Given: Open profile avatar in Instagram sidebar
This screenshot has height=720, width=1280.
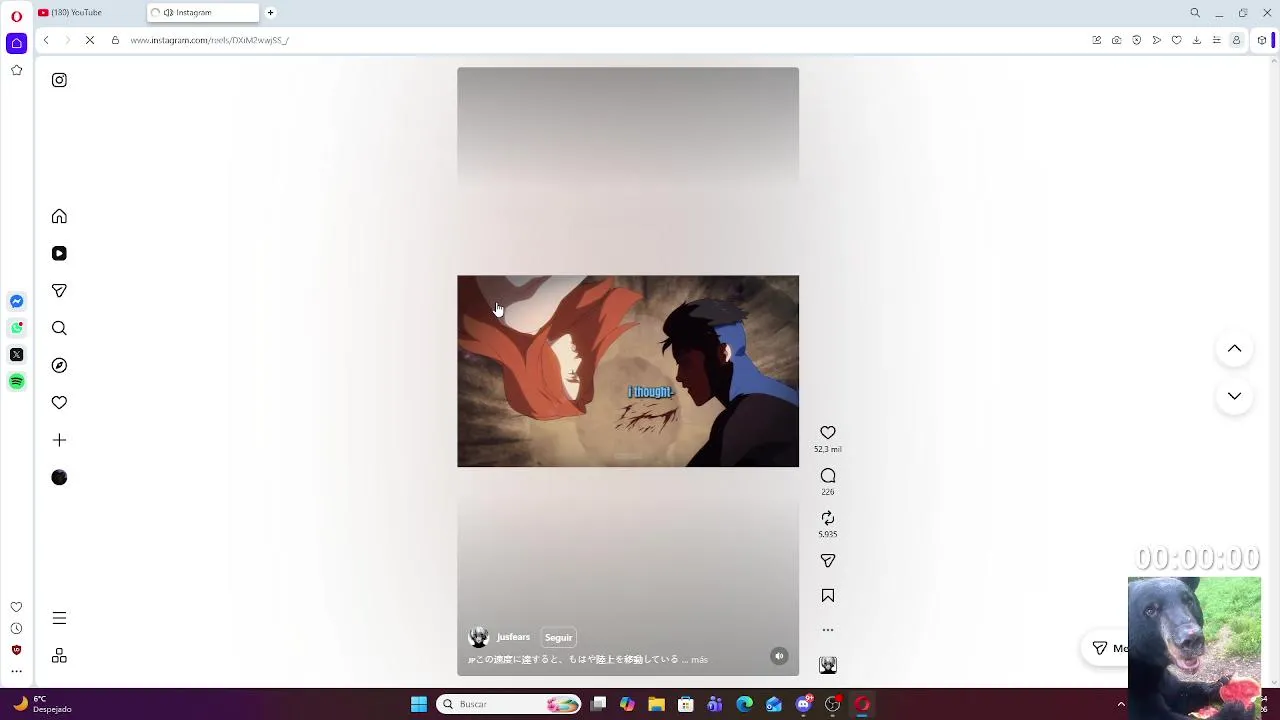Looking at the screenshot, I should [59, 478].
